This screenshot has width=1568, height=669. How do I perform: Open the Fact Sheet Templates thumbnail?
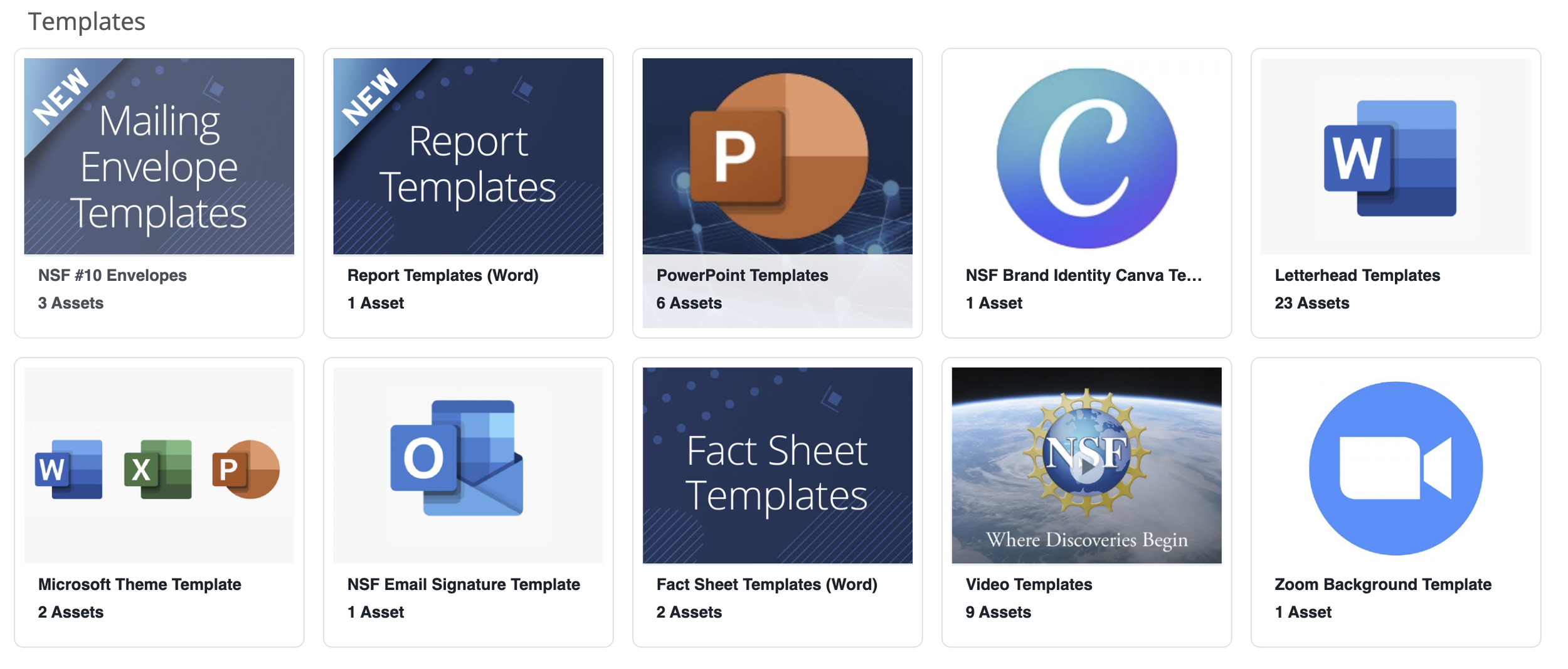[778, 465]
